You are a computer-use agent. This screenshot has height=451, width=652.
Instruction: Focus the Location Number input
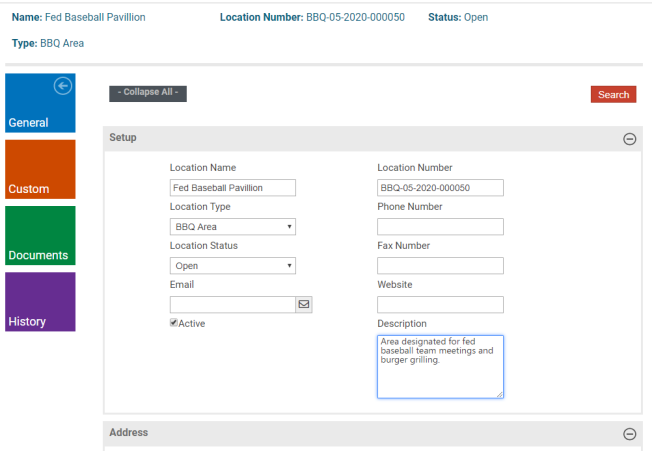[440, 188]
